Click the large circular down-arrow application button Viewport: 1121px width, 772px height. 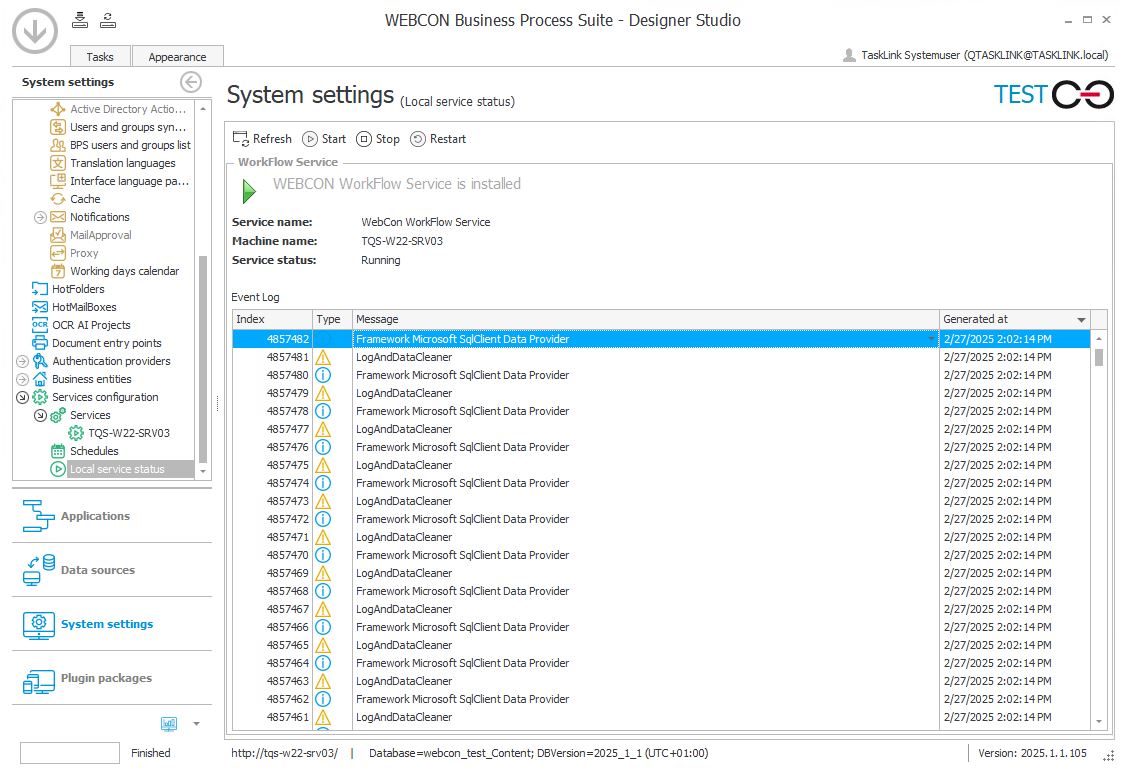coord(35,31)
